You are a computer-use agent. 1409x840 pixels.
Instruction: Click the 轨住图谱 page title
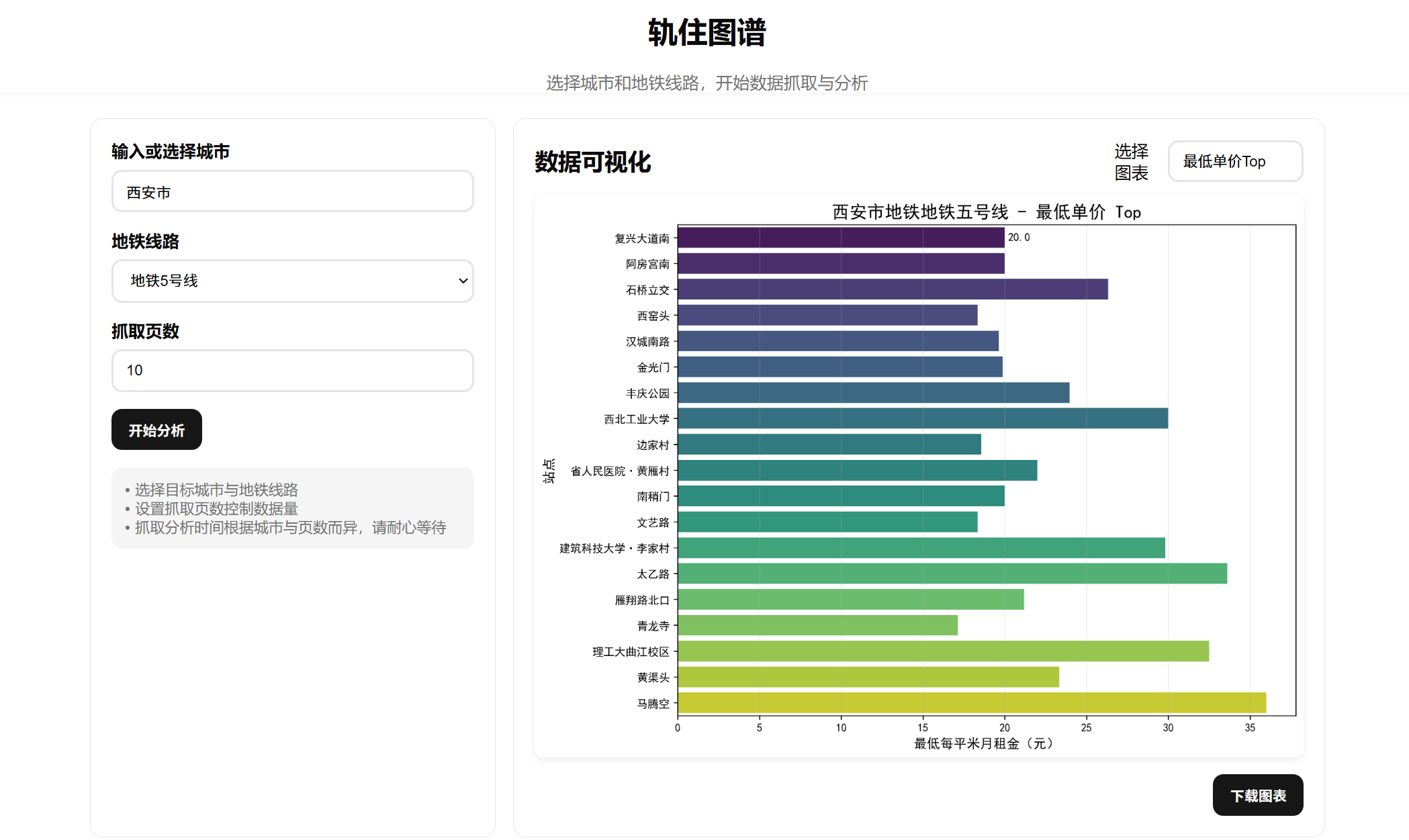[x=707, y=33]
